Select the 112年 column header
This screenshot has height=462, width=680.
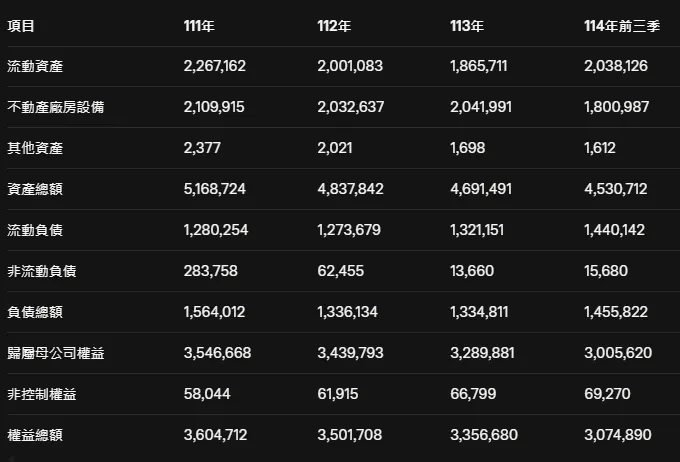coord(334,26)
